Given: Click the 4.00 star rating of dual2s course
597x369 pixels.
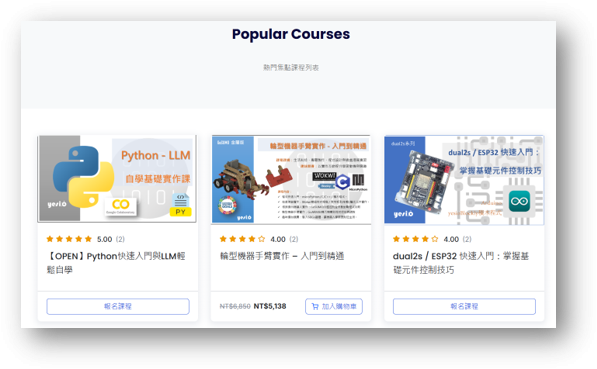Looking at the screenshot, I should [415, 239].
